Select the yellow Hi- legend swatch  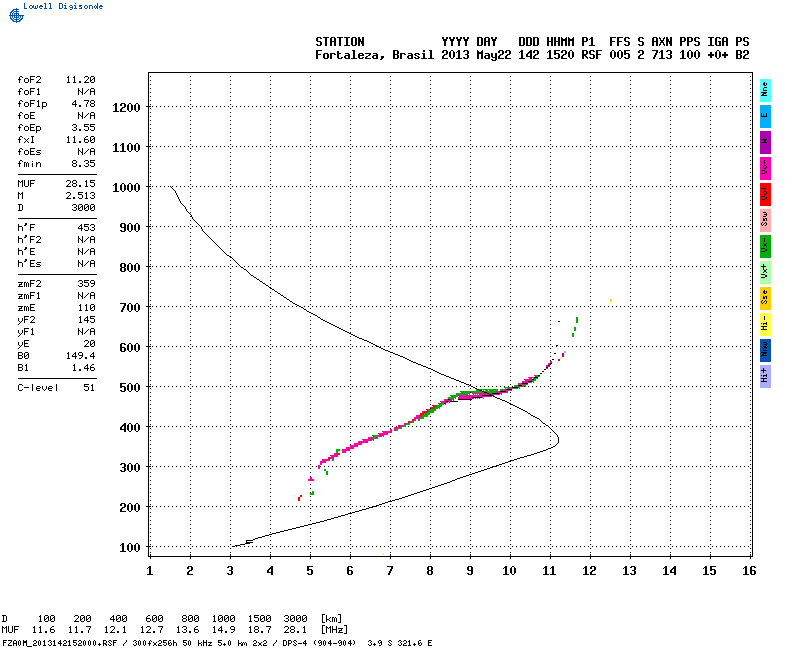click(765, 324)
